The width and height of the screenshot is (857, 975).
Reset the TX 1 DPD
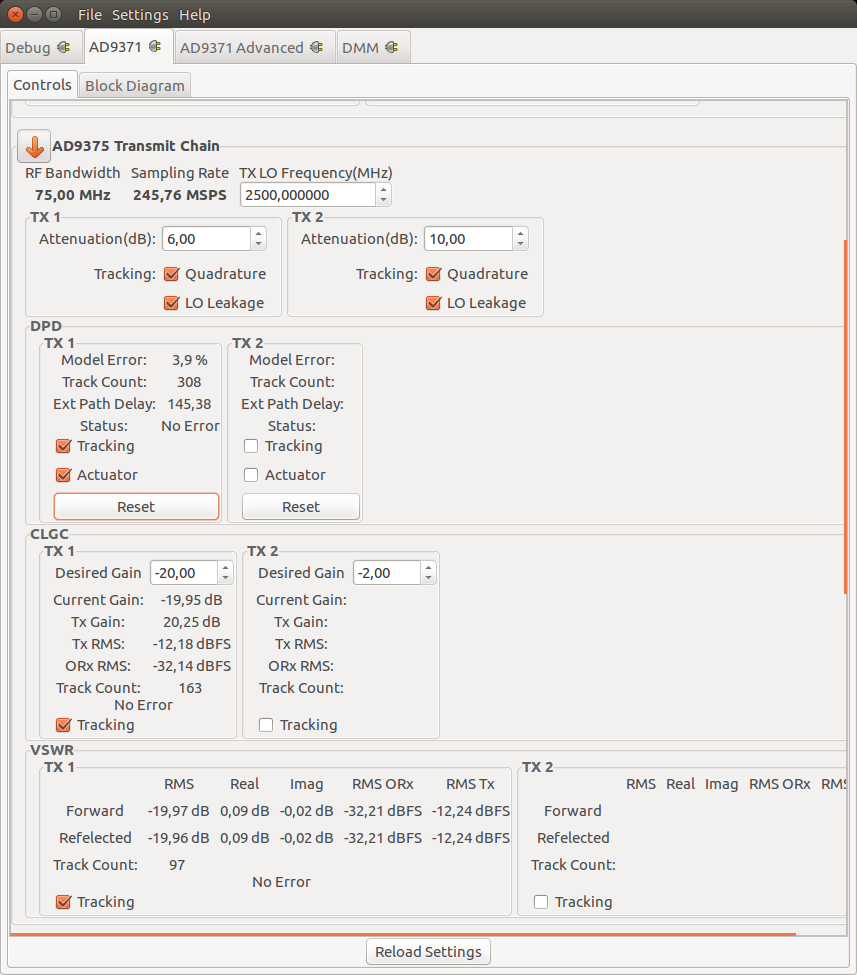136,506
